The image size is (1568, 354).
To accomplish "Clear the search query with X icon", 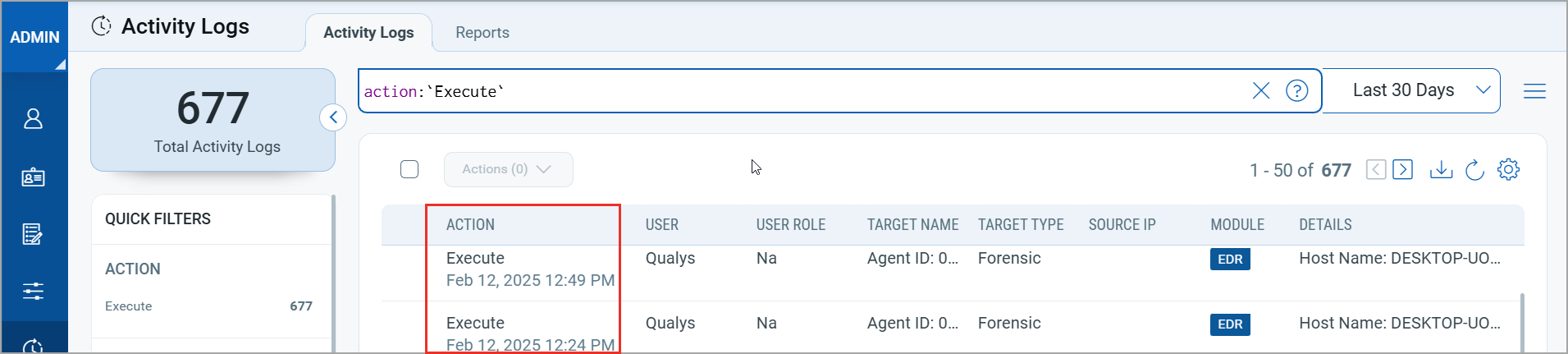I will [1261, 90].
